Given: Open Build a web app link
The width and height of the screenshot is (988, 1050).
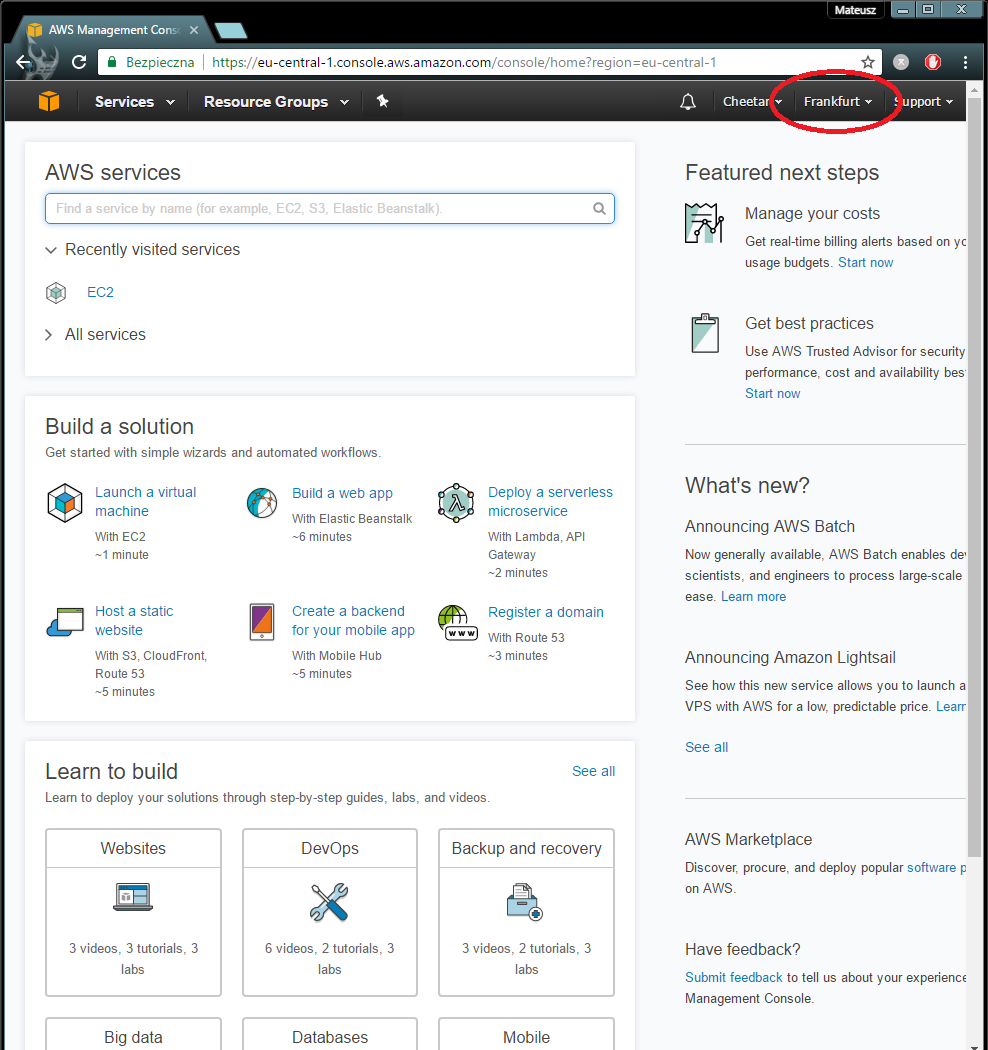Looking at the screenshot, I should (342, 494).
